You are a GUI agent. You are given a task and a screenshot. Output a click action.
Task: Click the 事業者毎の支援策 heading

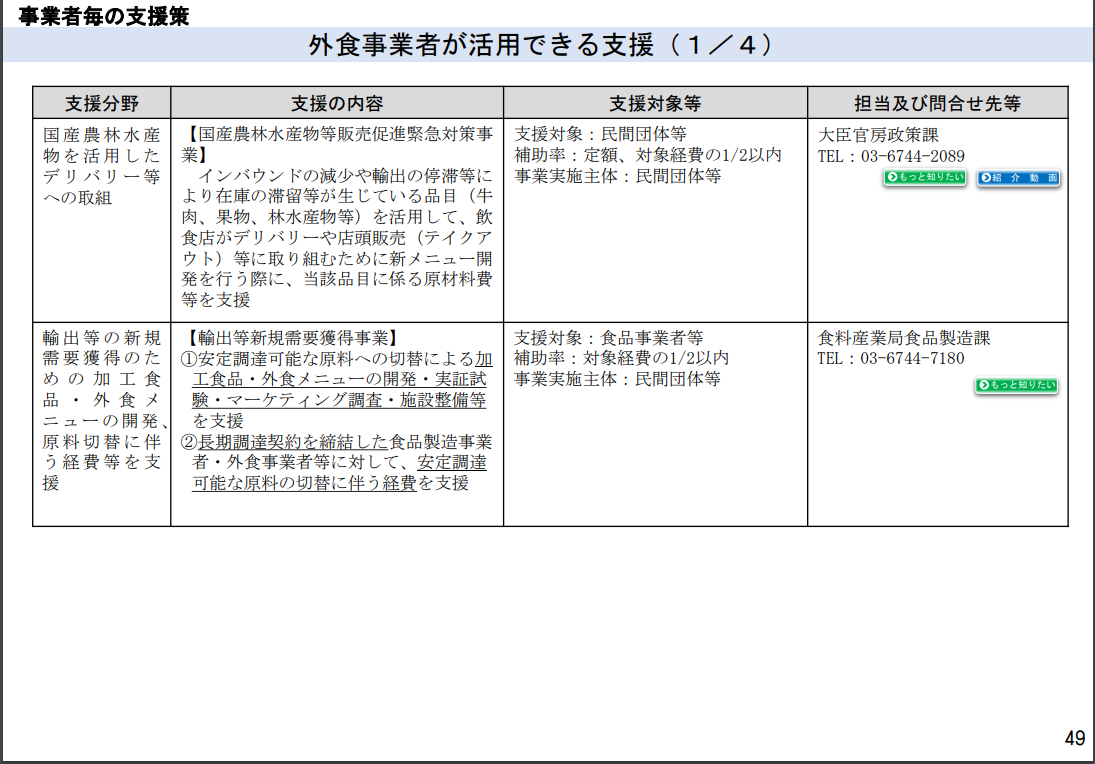[104, 15]
